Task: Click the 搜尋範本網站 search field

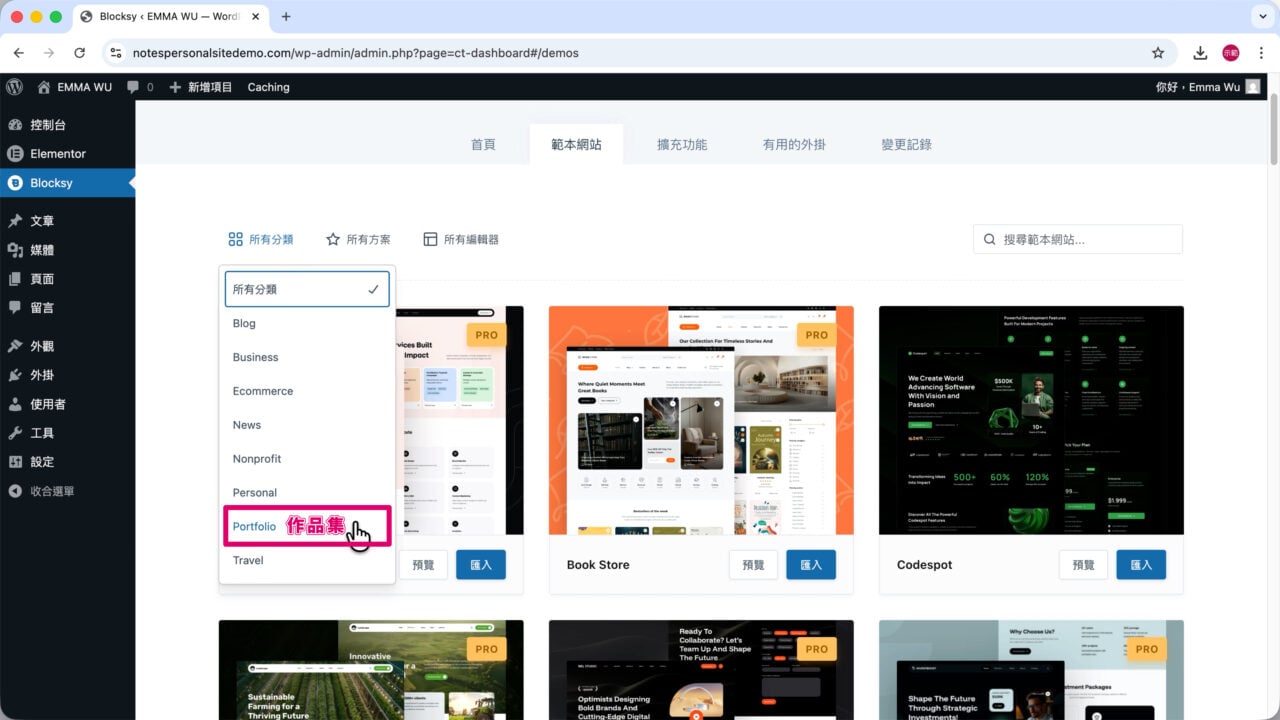Action: tap(1078, 239)
